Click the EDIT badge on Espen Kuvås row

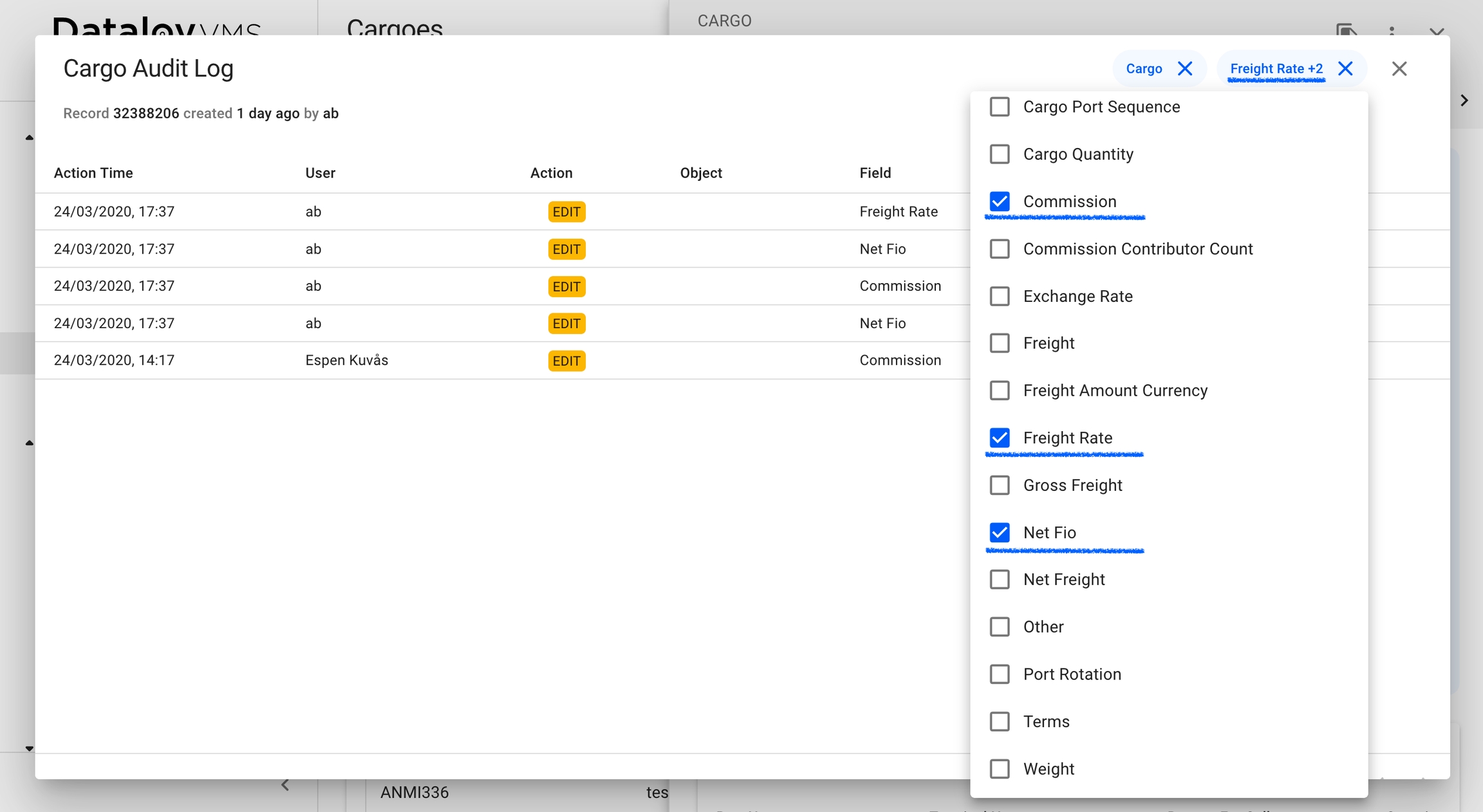[x=566, y=361]
